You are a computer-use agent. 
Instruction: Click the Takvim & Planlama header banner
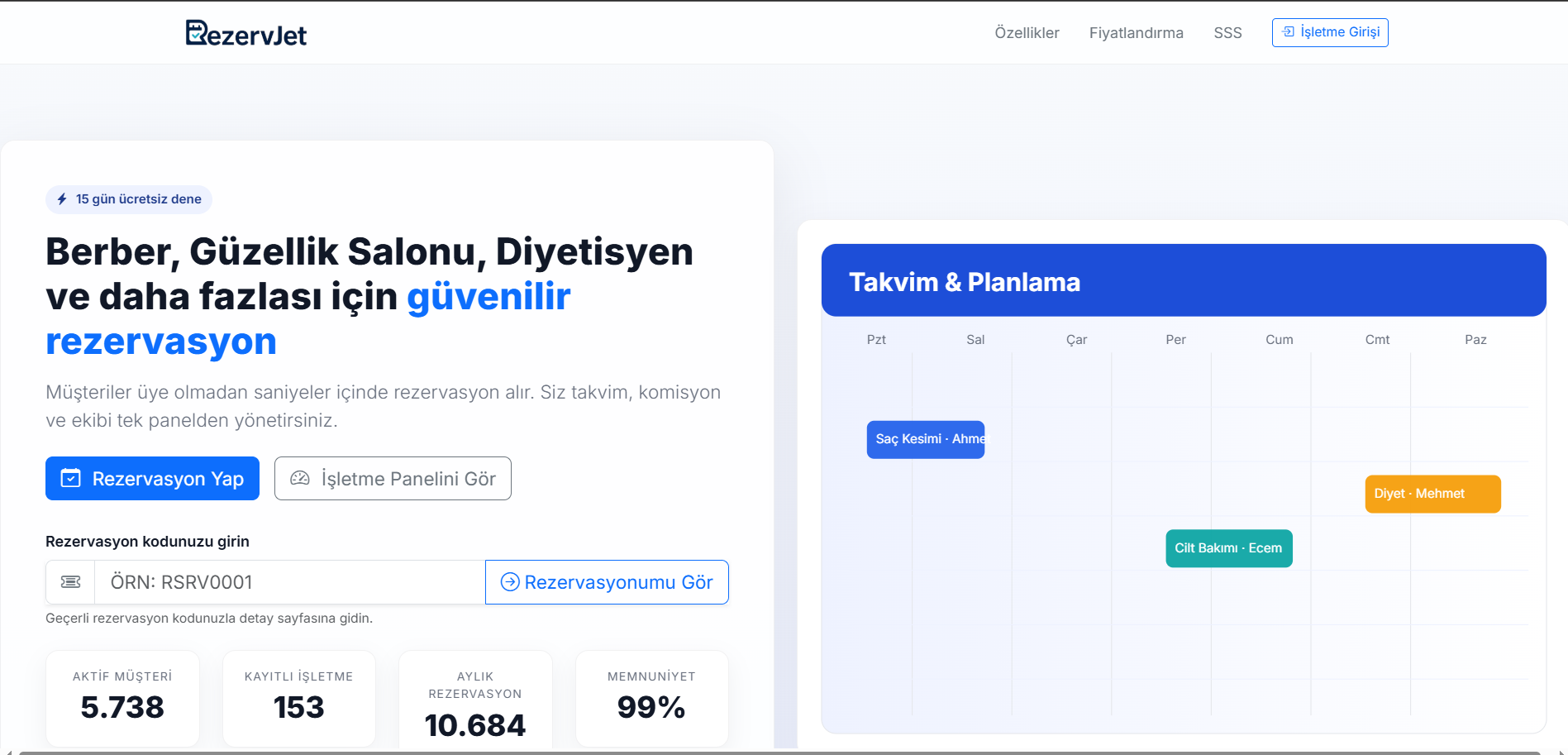tap(1182, 280)
